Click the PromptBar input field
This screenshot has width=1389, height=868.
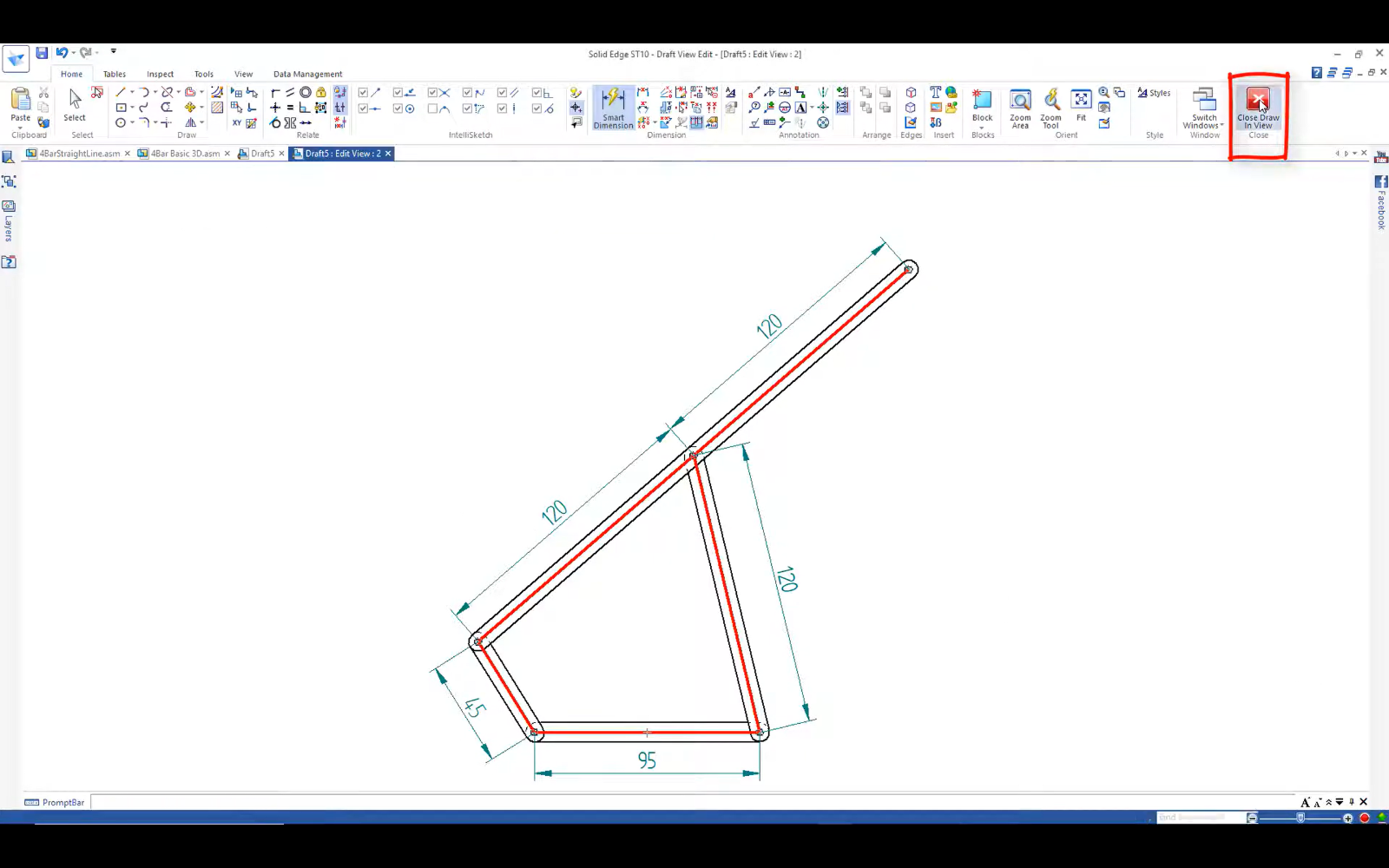pyautogui.click(x=693, y=802)
